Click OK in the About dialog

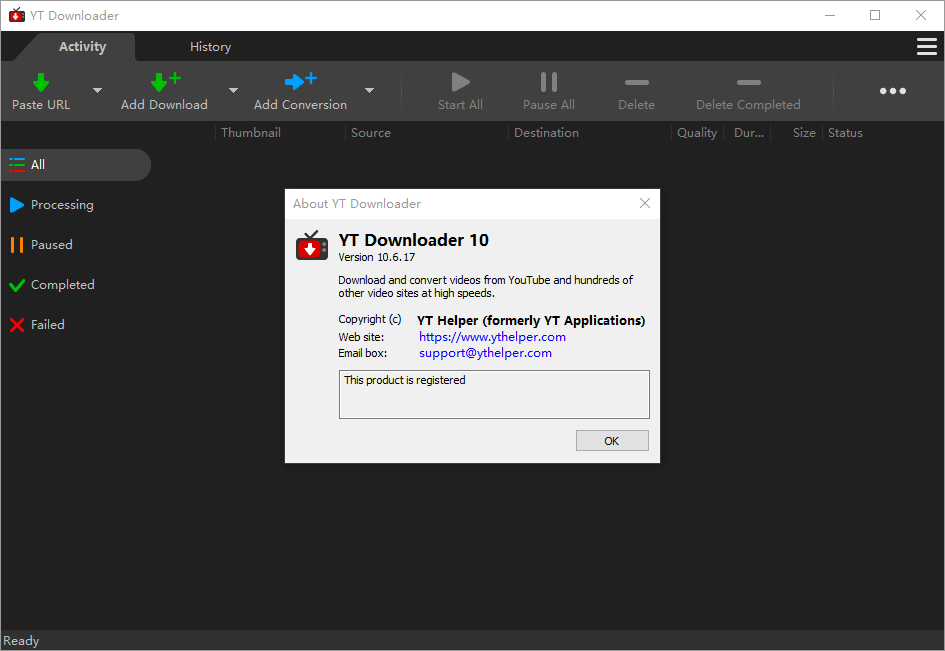tap(612, 441)
